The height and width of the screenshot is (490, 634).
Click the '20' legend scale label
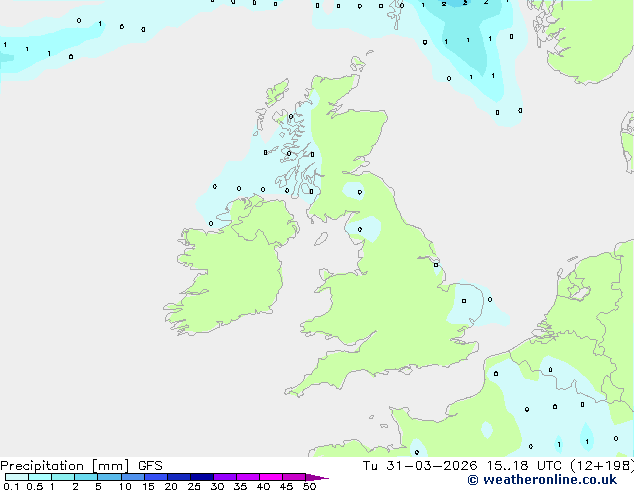tap(171, 486)
